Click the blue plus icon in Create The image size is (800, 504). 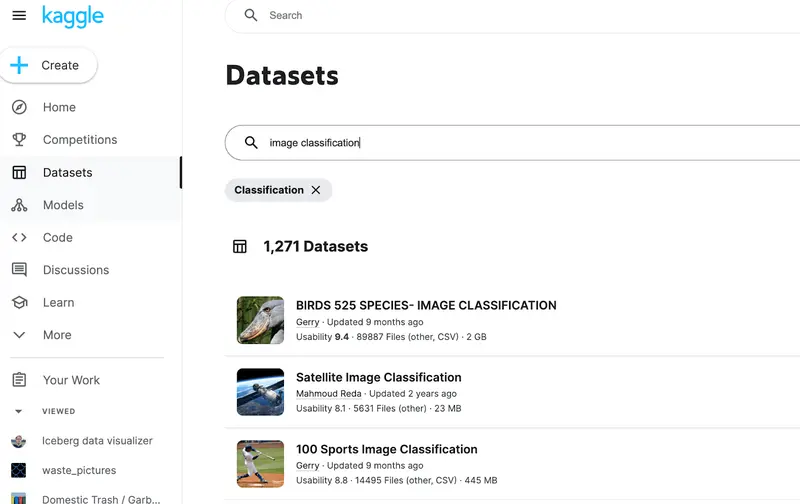coord(19,65)
